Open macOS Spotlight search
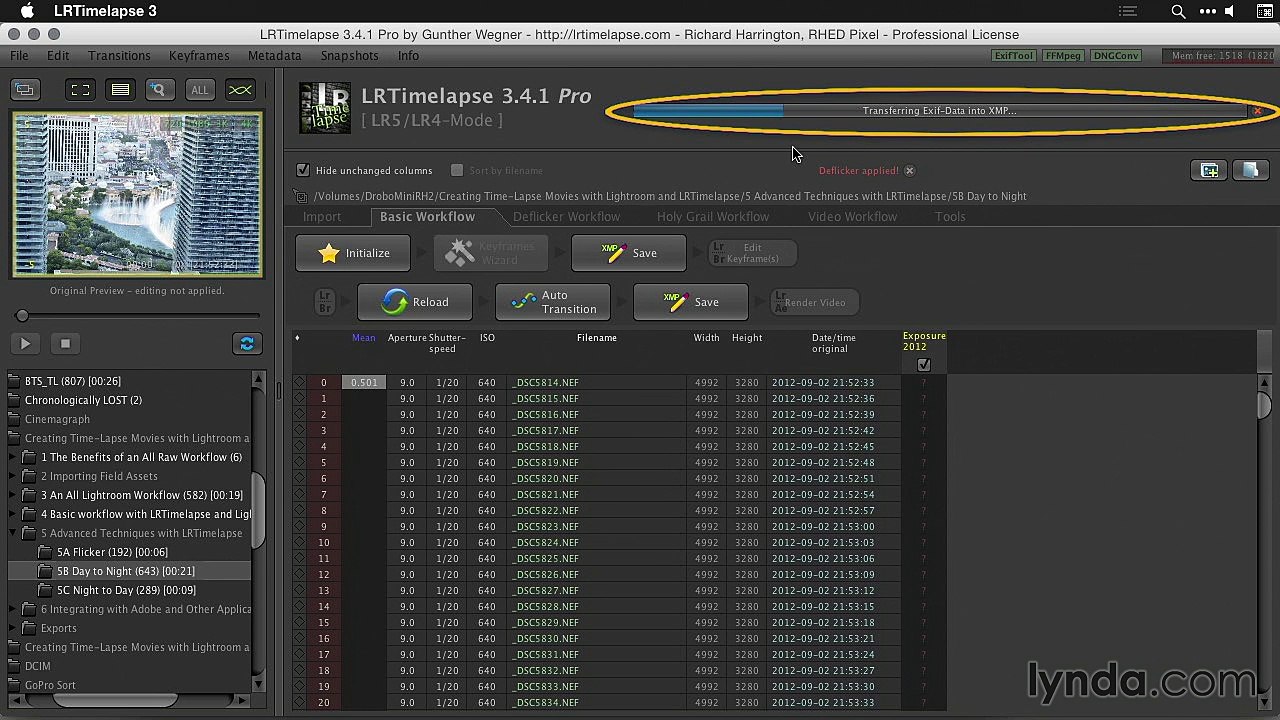The height and width of the screenshot is (720, 1280). tap(1178, 12)
